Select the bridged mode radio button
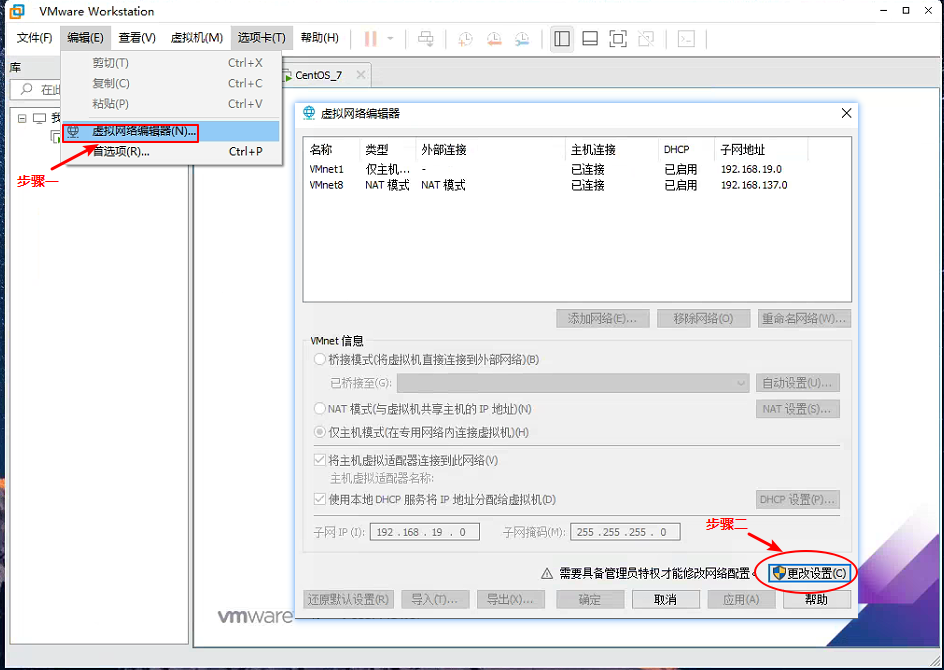The height and width of the screenshot is (670, 944). pos(320,360)
